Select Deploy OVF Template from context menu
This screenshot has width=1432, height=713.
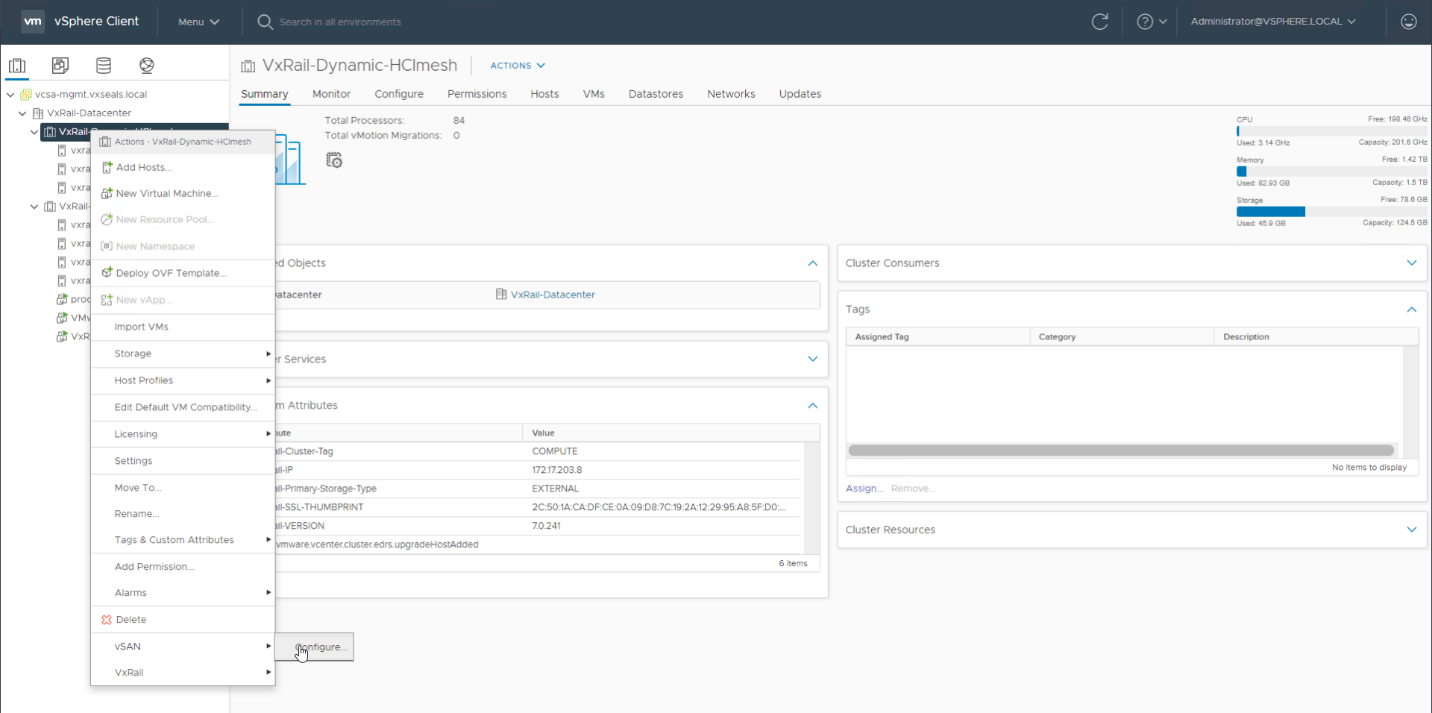(x=171, y=273)
